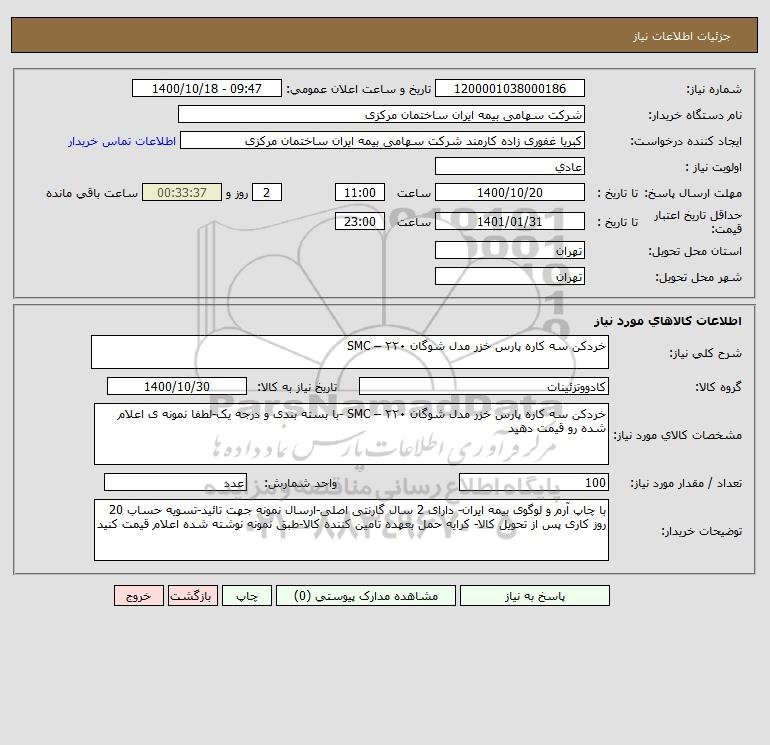Click the جزئیات اطلاعات نیاز header title
Screen dimensions: 770x745
coord(682,36)
